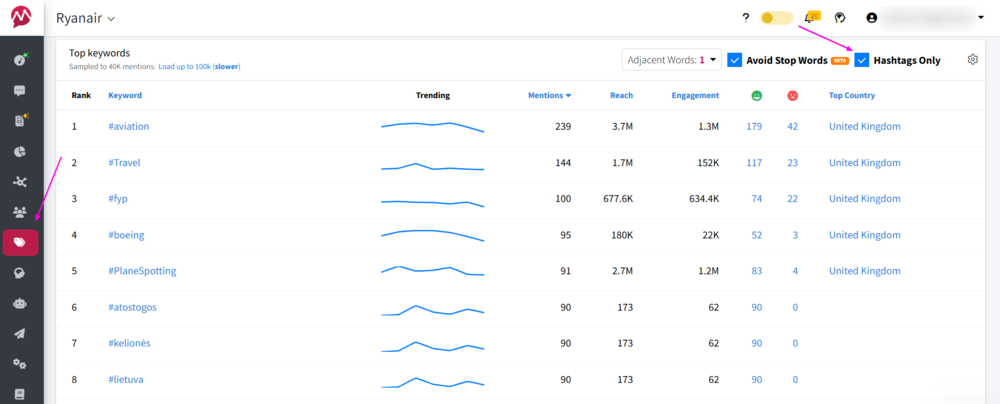Open the gears settings sidebar icon

pos(20,364)
